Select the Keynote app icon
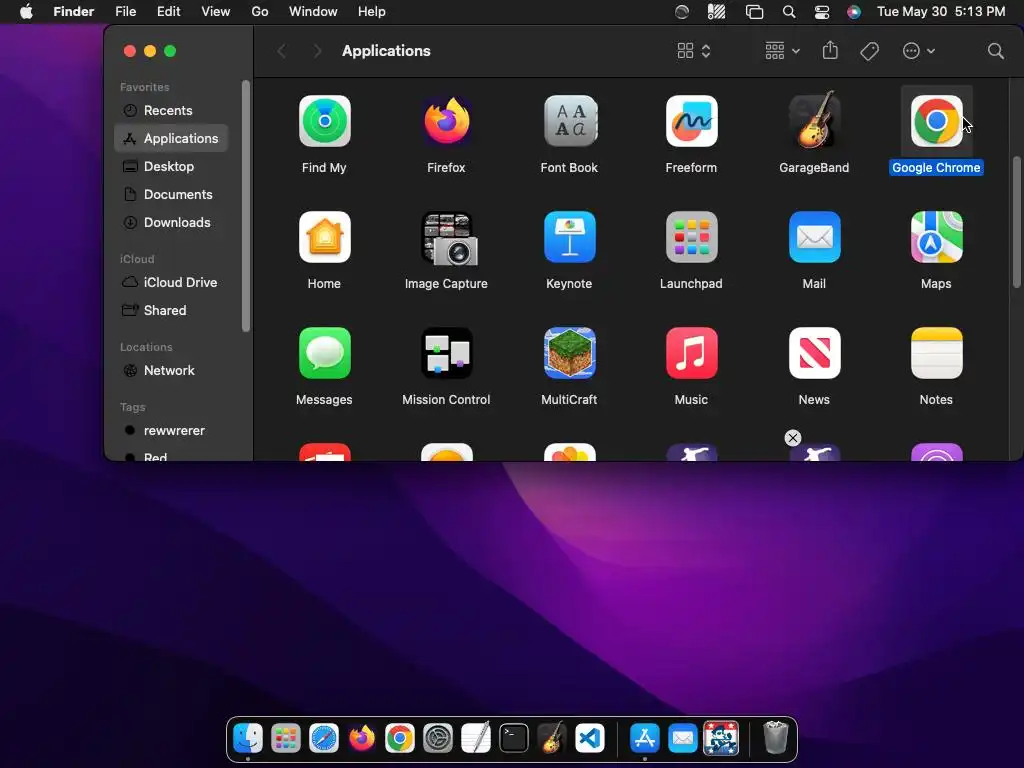Screen dimensions: 1024x768 tap(569, 237)
